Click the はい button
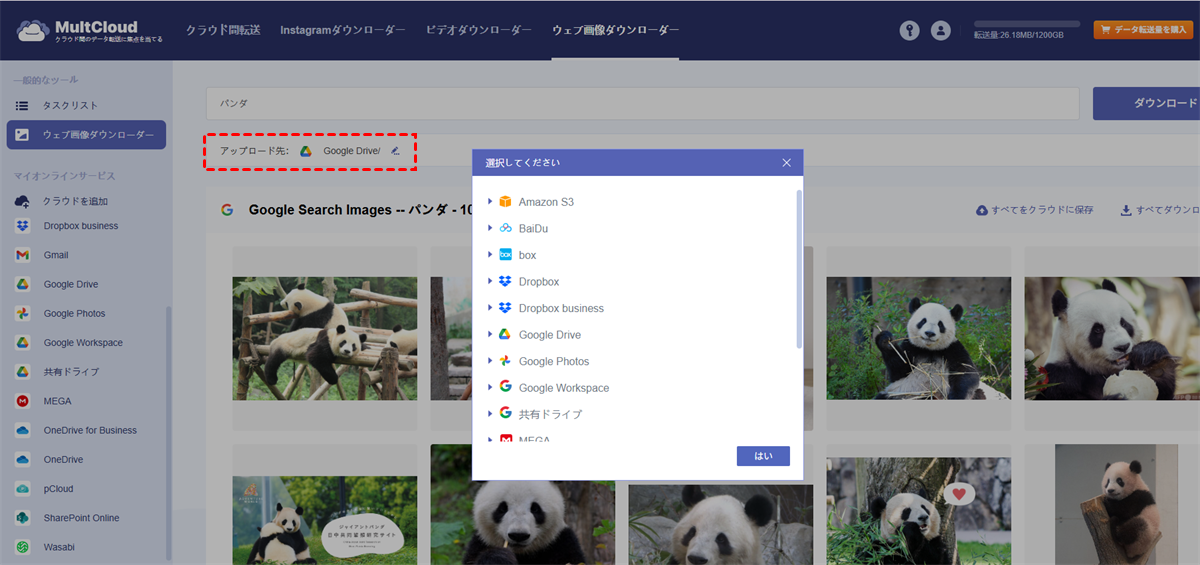This screenshot has height=565, width=1200. pyautogui.click(x=763, y=456)
